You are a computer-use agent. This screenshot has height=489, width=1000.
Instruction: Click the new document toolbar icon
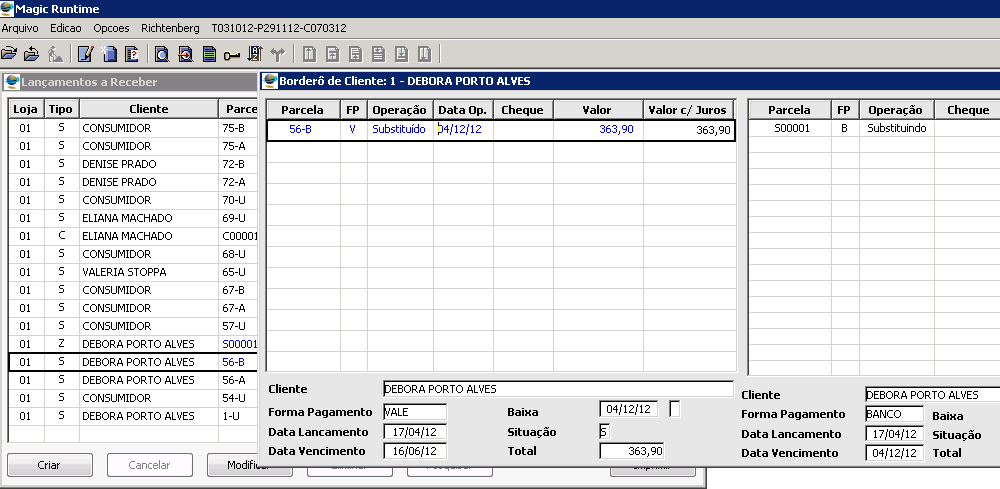[x=109, y=53]
